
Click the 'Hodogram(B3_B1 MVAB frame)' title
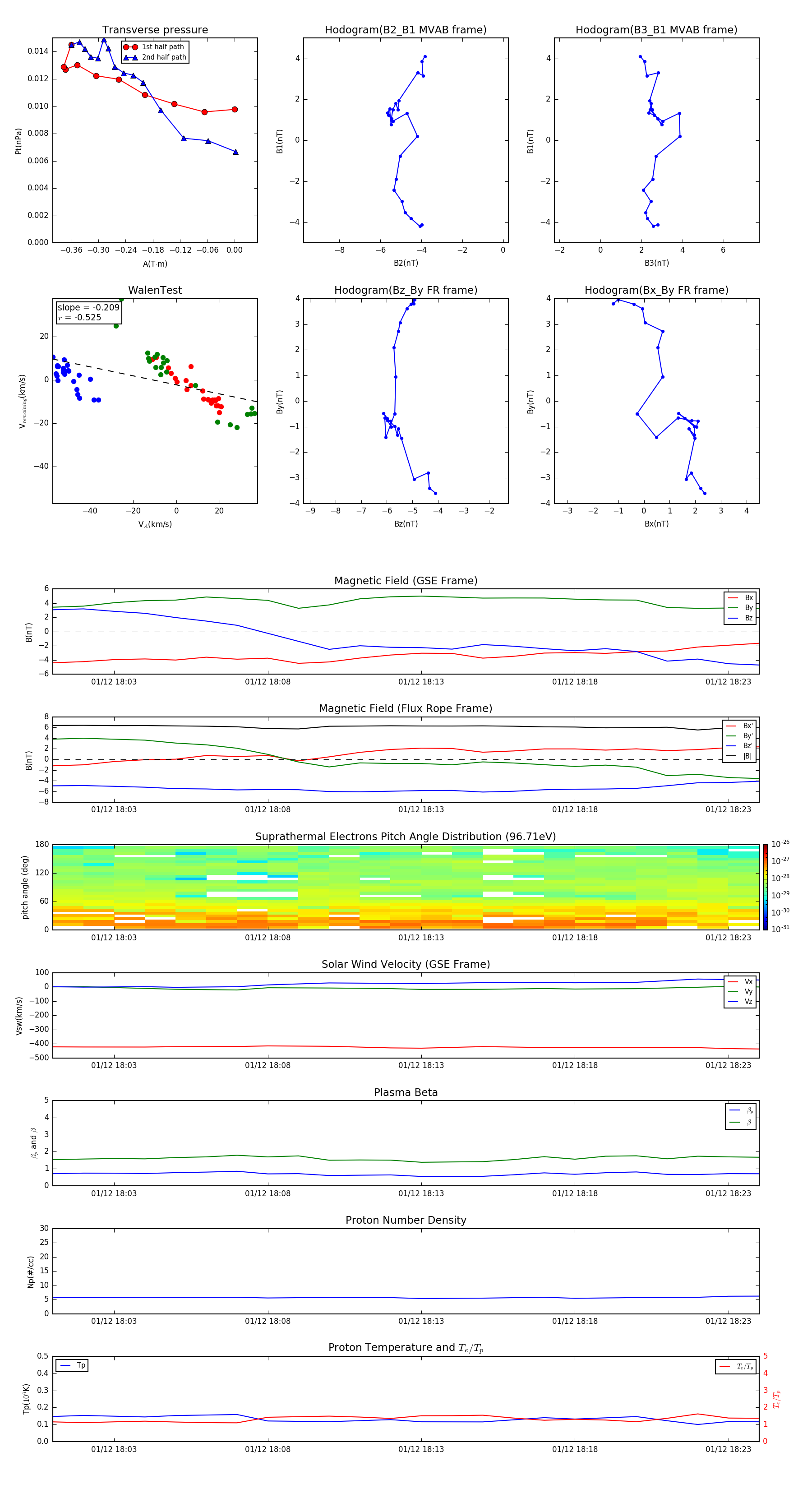(656, 30)
